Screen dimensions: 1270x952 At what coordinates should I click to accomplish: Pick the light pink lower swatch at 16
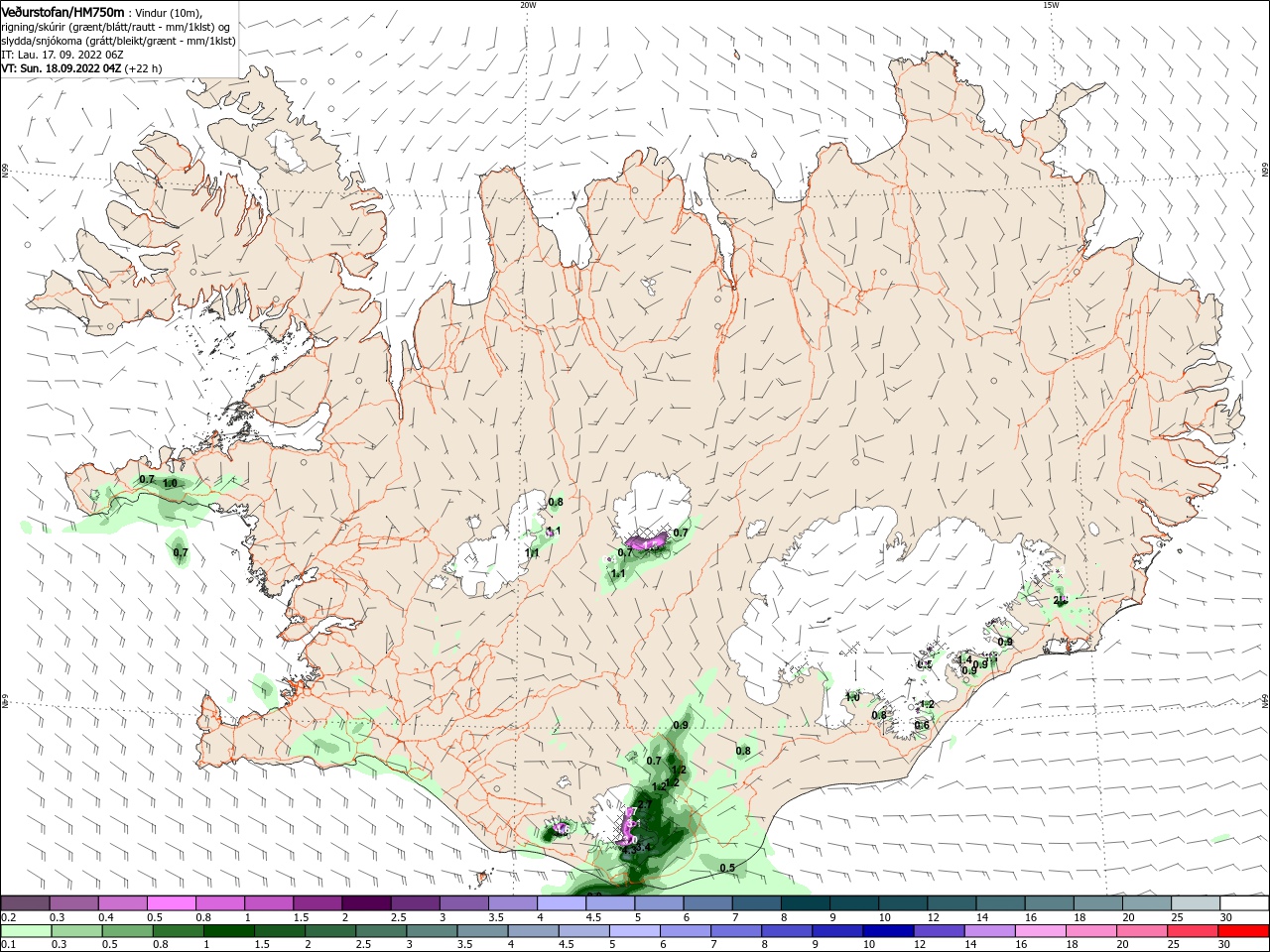(x=1041, y=931)
